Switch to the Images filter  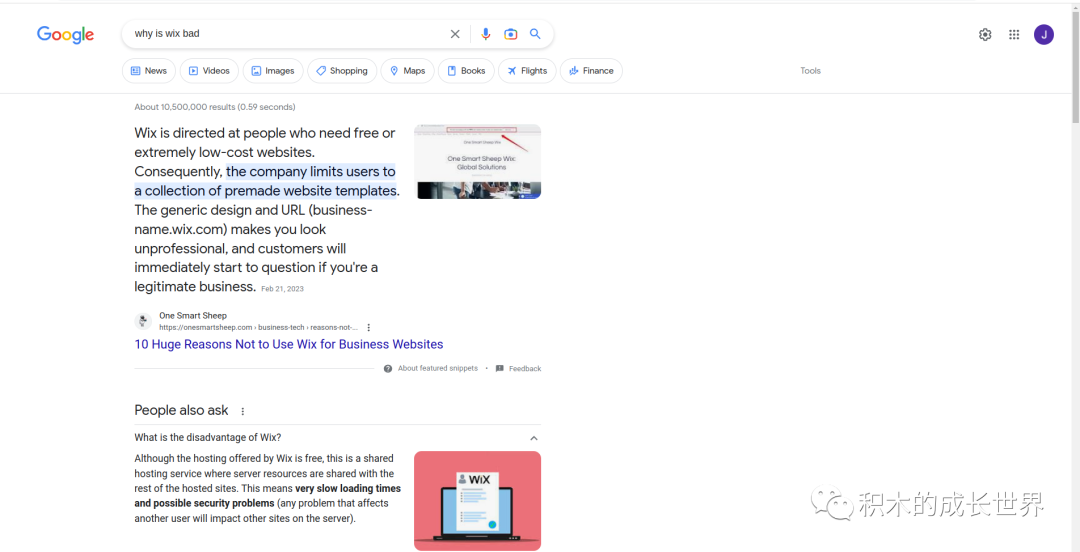click(x=273, y=71)
